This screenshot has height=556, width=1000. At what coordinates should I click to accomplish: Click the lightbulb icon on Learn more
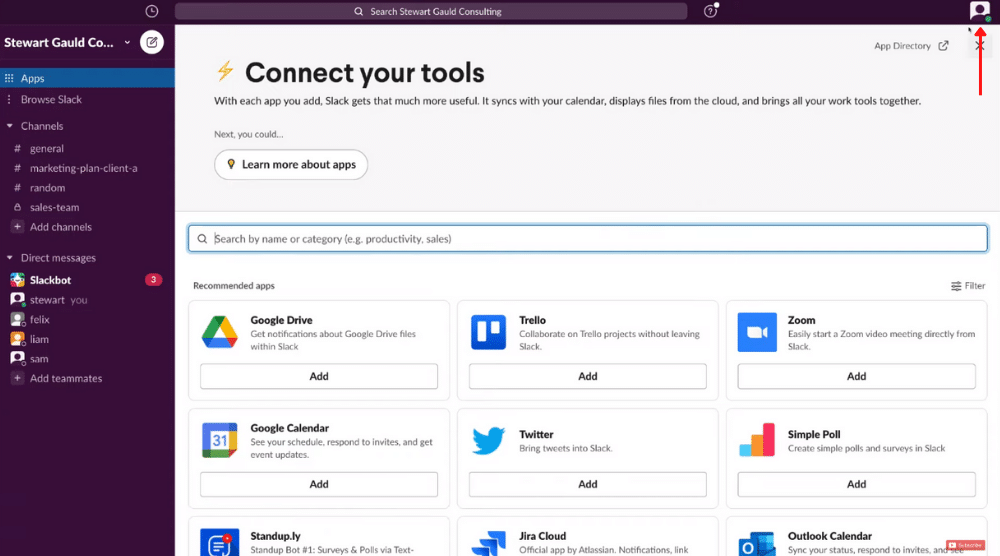(231, 164)
